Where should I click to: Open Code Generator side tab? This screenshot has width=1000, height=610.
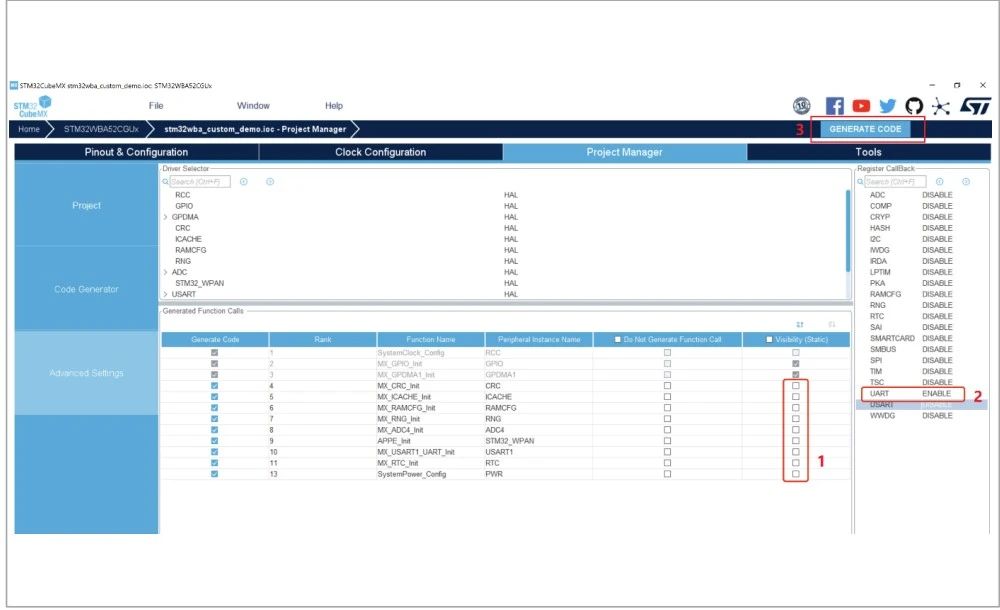pos(86,289)
